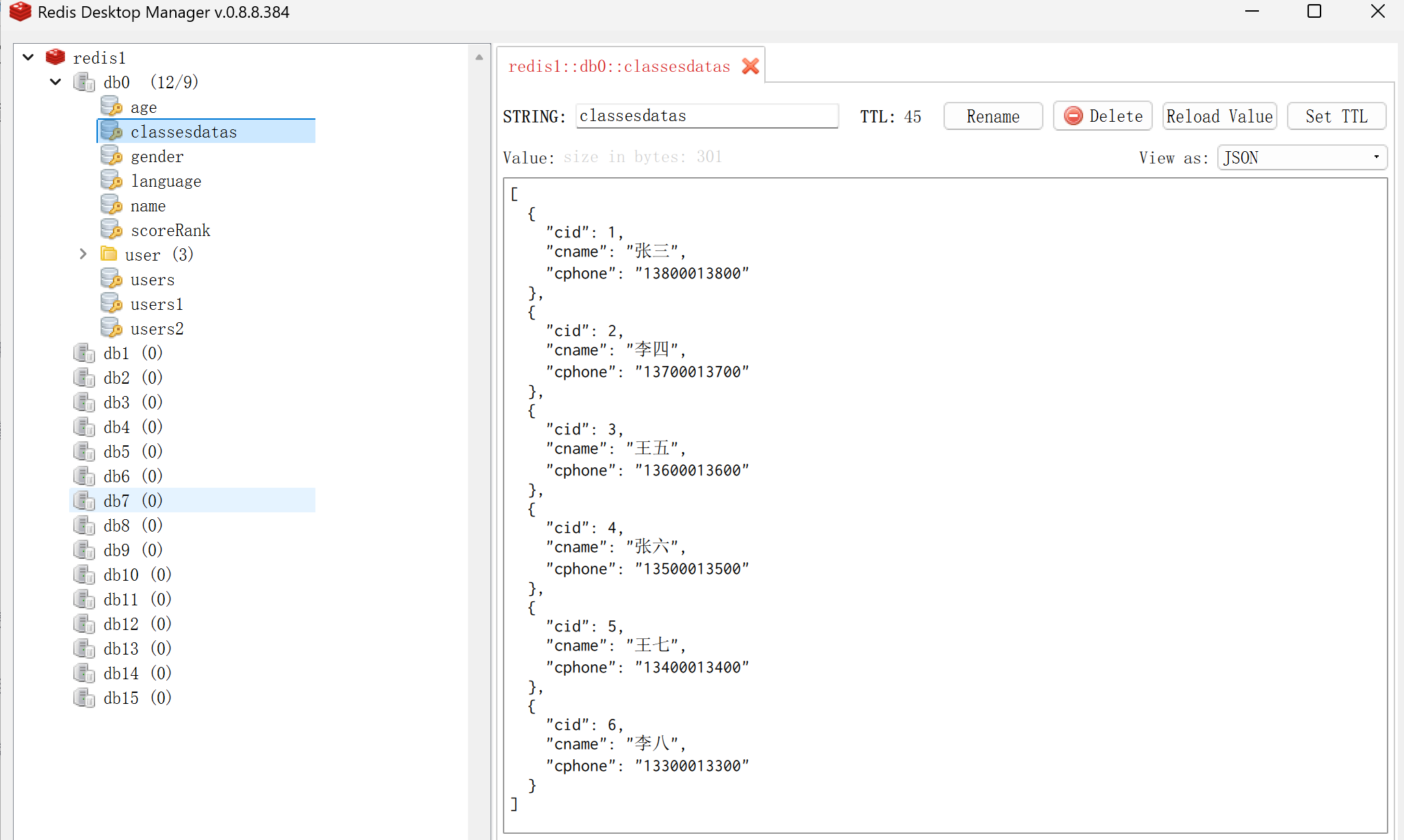Open the View as JSON dropdown

1301,157
